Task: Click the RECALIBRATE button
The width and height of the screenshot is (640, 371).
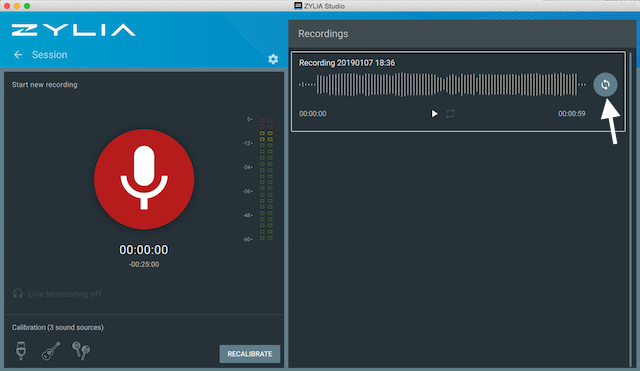Action: (250, 354)
